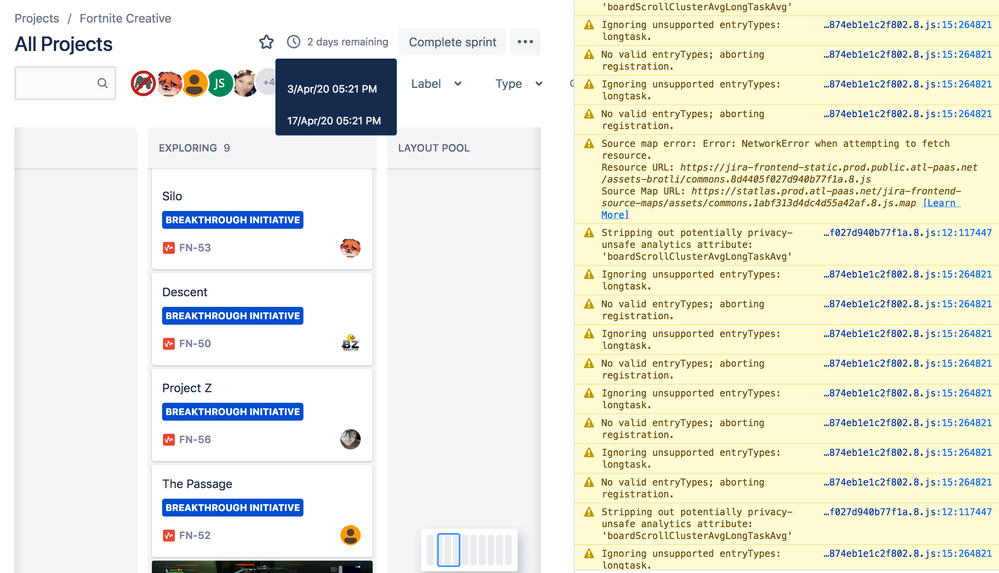Click the 3/Apr/20 05:21 PM tooltip date
This screenshot has width=999, height=573.
point(332,89)
